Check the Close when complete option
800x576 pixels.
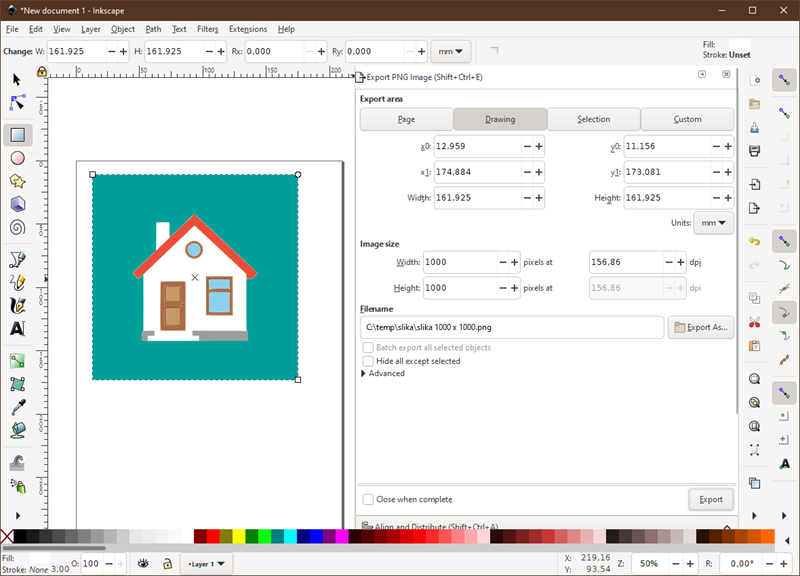[368, 499]
